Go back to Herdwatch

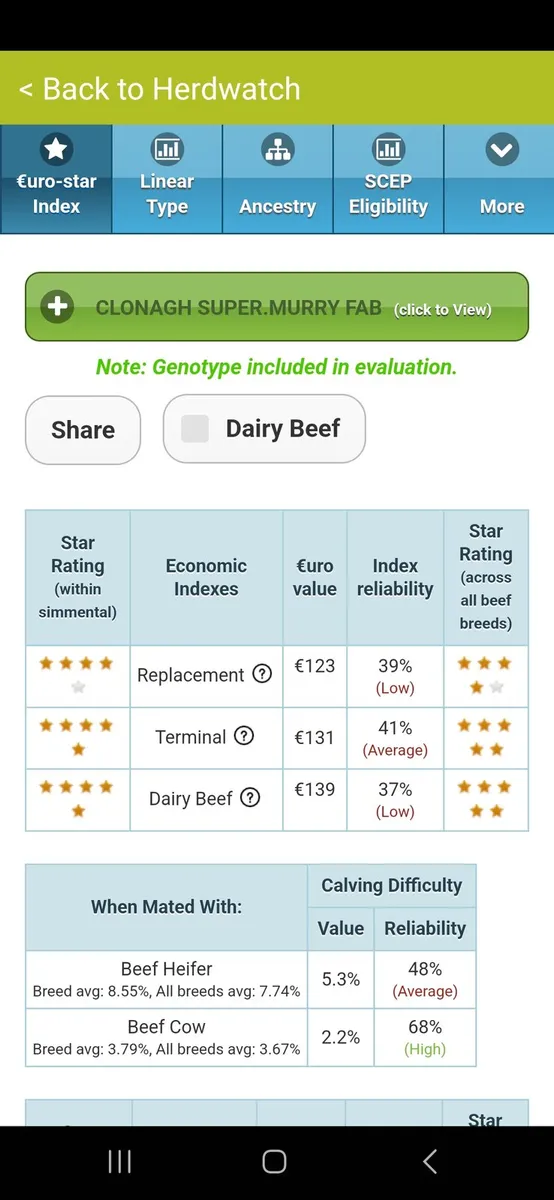click(x=160, y=88)
